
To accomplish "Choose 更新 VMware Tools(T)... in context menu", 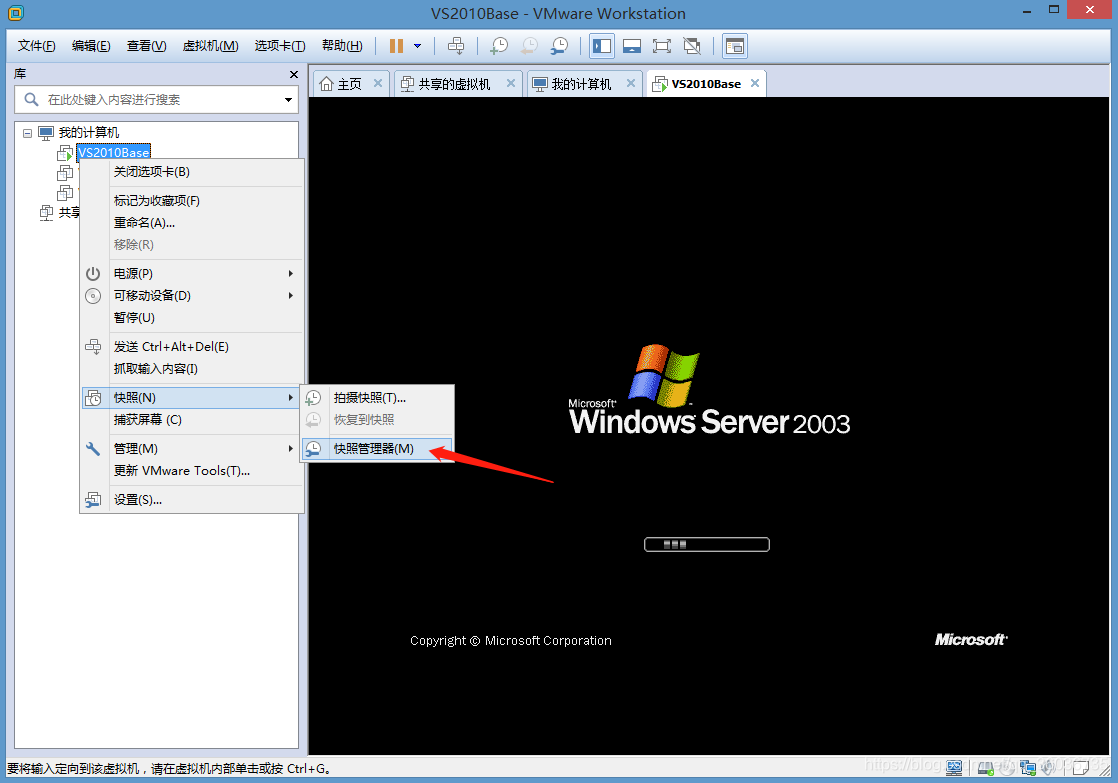I will point(192,471).
